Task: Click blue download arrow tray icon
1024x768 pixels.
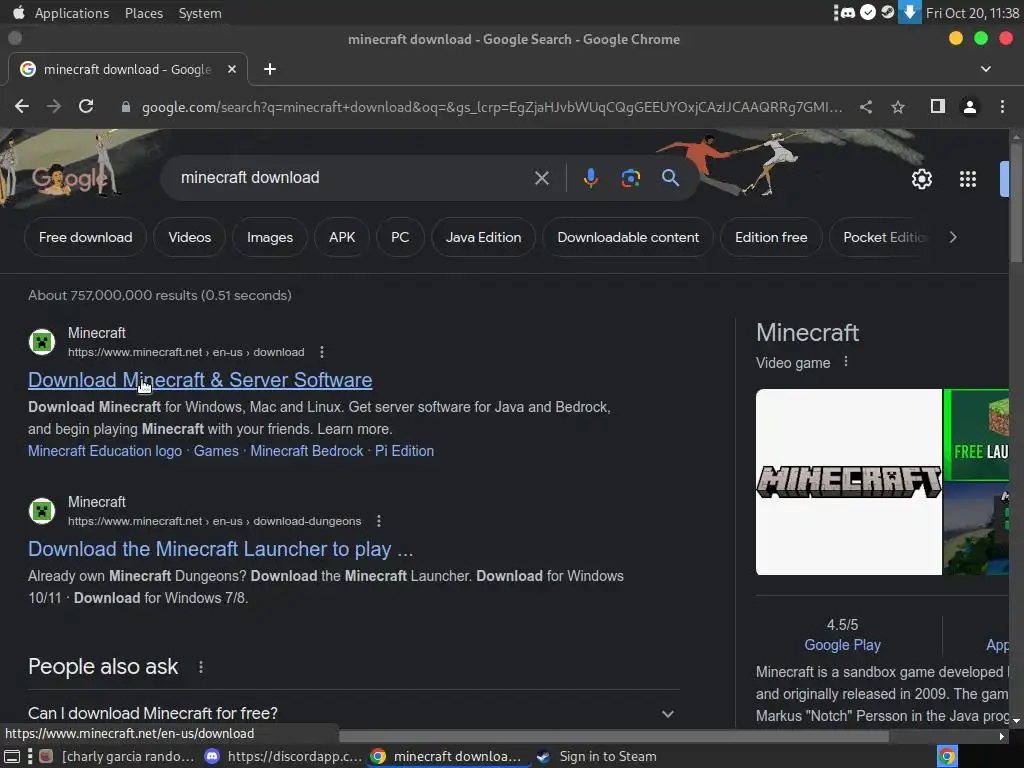Action: coord(909,12)
